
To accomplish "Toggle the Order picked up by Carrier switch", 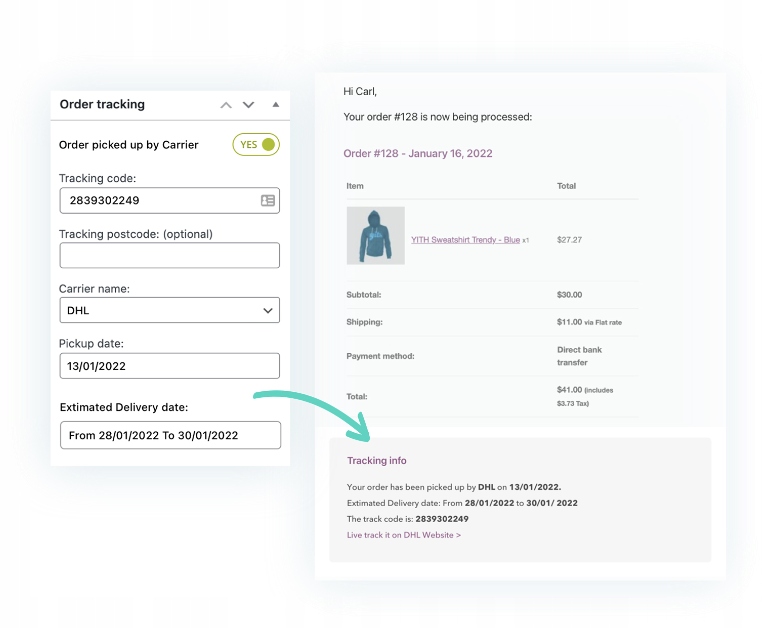I will 256,145.
